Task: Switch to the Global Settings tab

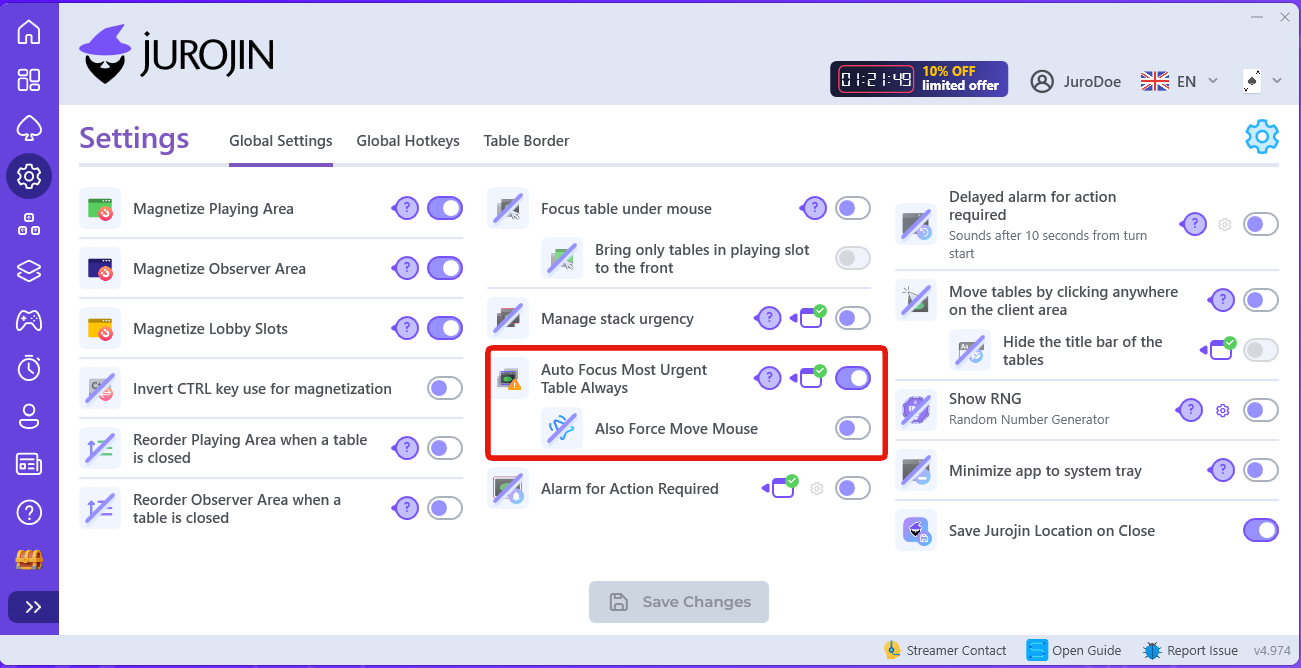Action: (x=281, y=141)
